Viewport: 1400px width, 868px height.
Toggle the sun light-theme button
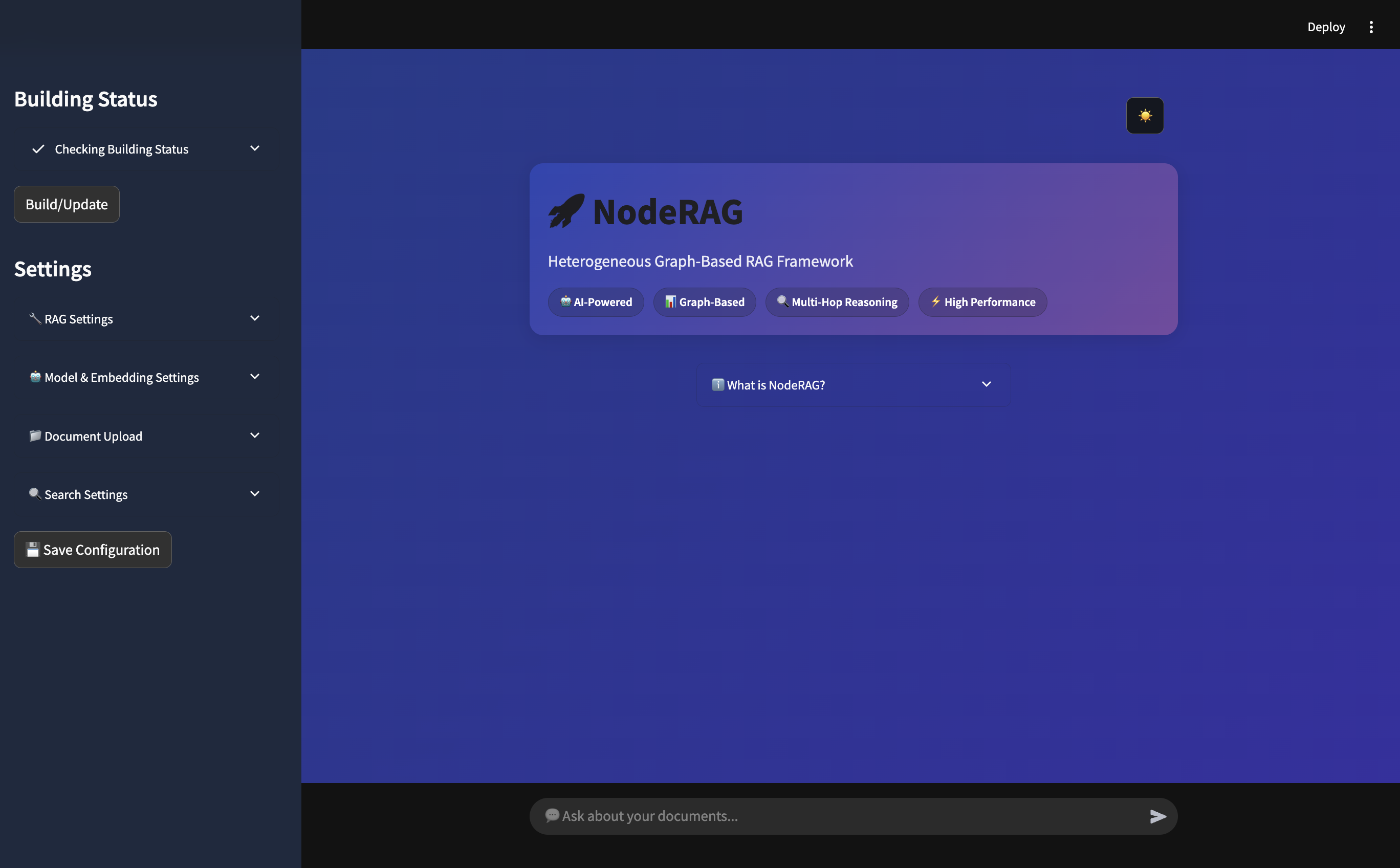click(1145, 115)
